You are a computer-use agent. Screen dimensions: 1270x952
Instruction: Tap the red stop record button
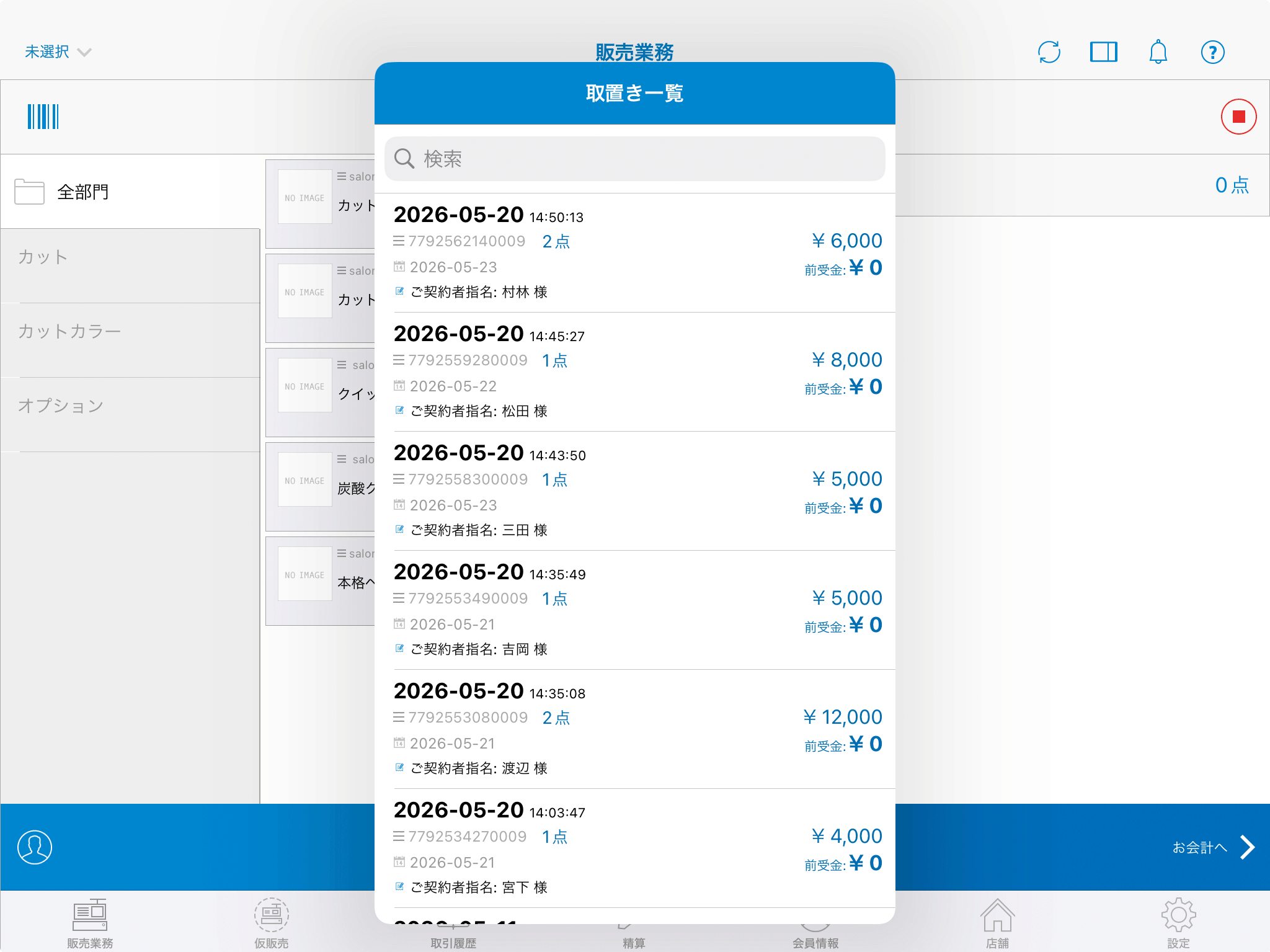(x=1238, y=117)
